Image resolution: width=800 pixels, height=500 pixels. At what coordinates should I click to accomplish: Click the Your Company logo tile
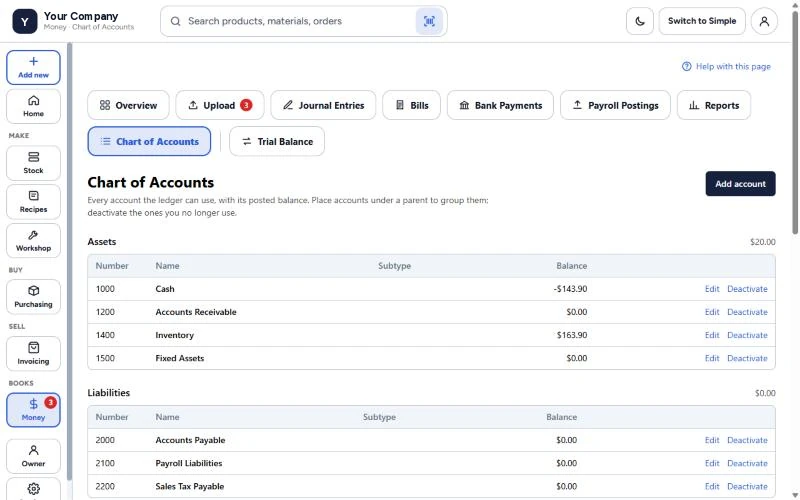tap(24, 21)
